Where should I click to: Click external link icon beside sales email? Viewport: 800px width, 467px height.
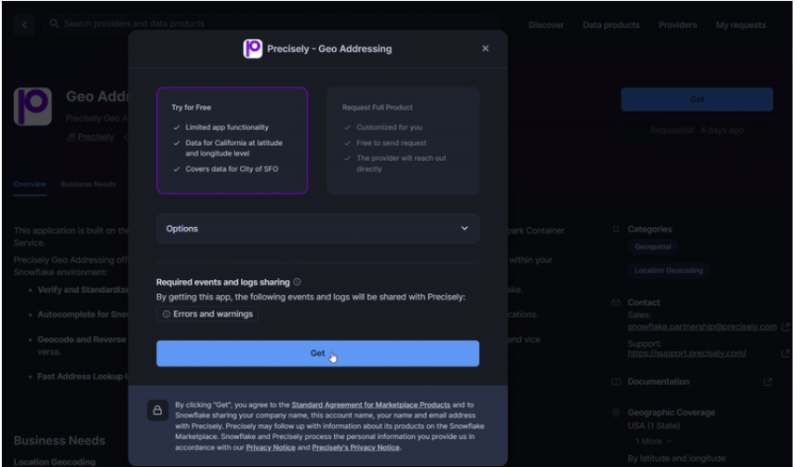click(786, 327)
